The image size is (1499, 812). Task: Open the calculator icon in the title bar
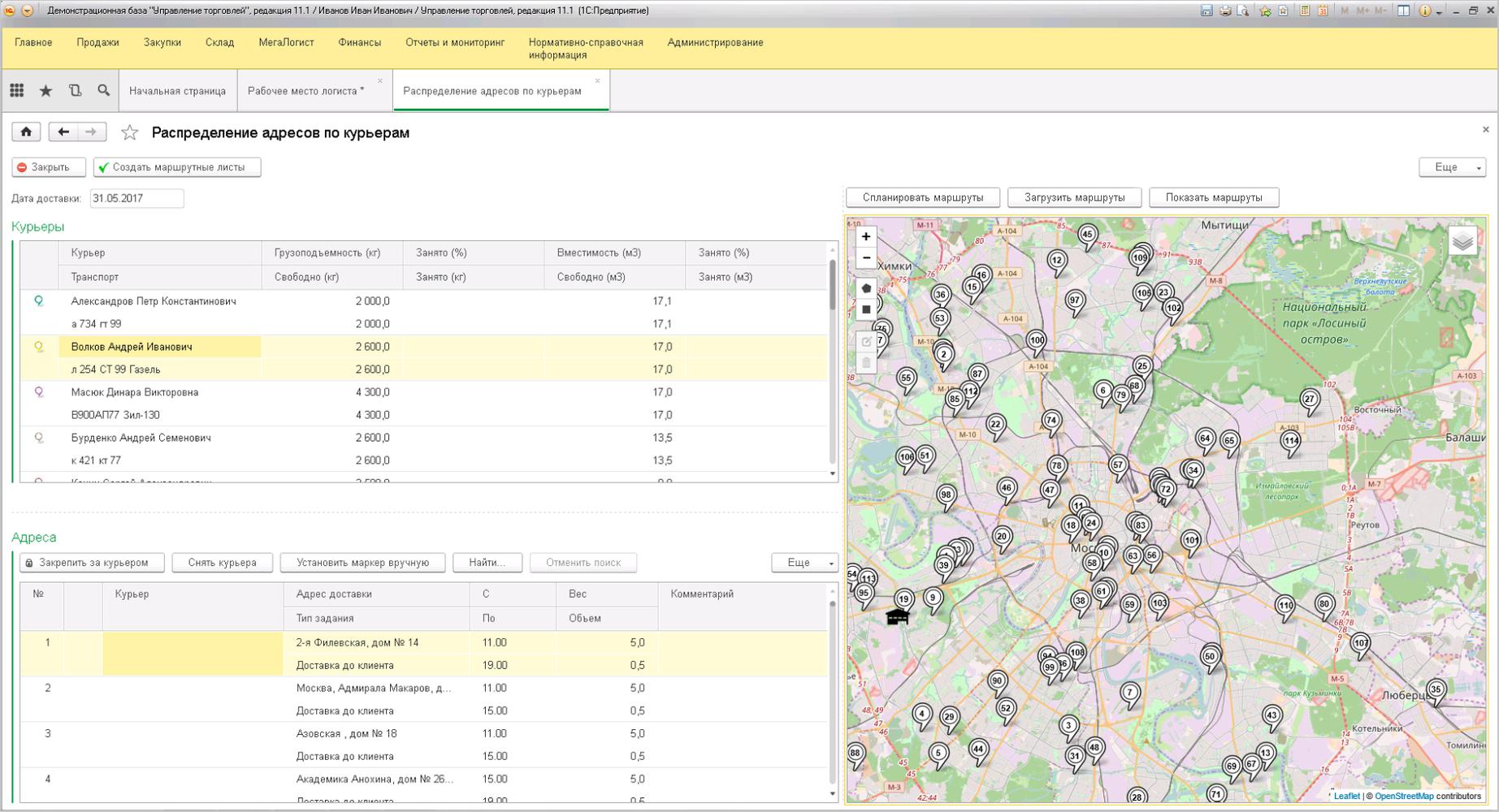click(1305, 11)
